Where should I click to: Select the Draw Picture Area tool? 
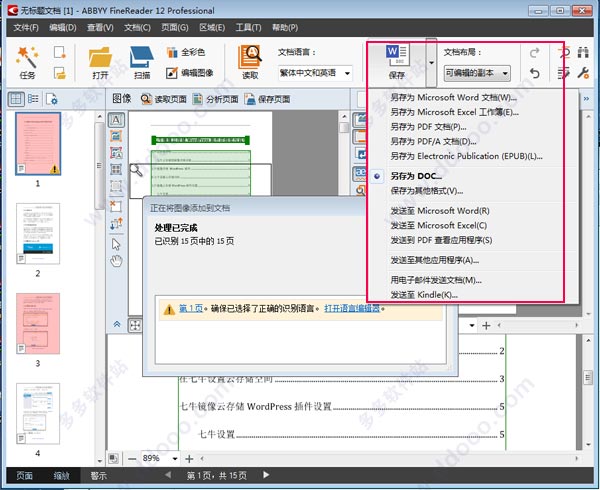116,136
